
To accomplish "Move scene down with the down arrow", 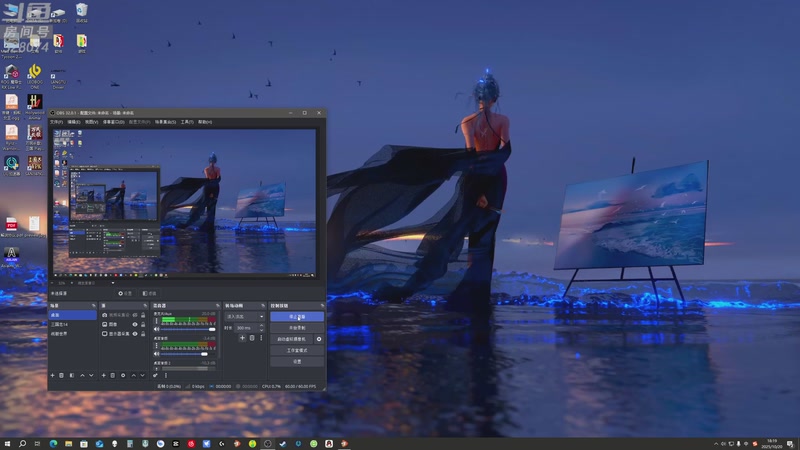I will (x=91, y=376).
